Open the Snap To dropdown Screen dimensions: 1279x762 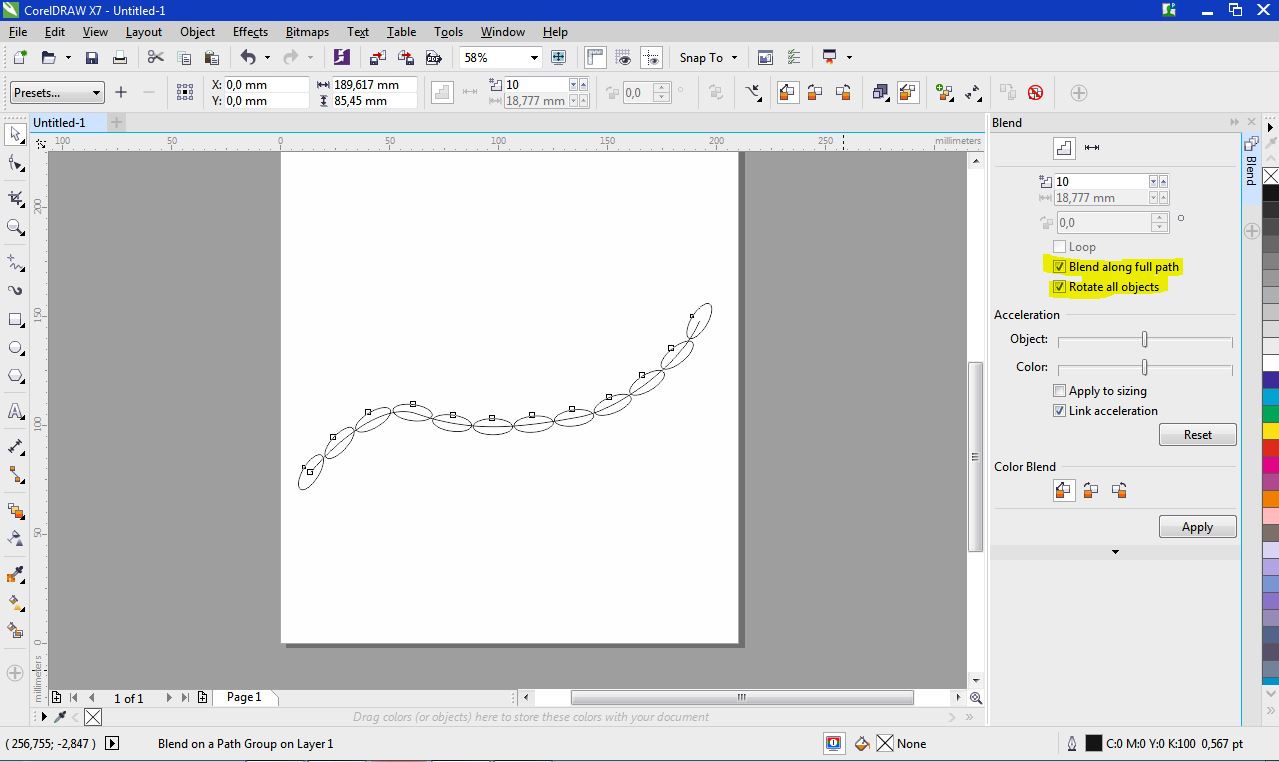pos(707,58)
